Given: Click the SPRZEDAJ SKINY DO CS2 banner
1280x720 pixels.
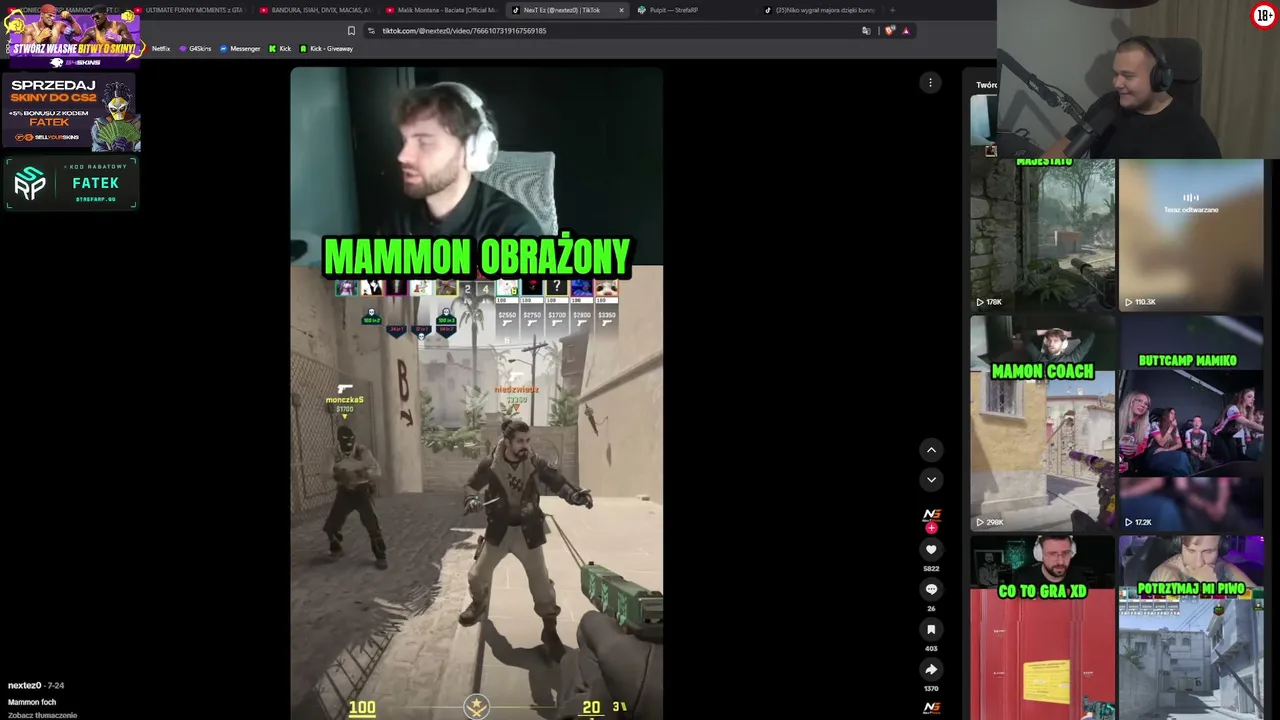Looking at the screenshot, I should click(x=71, y=112).
